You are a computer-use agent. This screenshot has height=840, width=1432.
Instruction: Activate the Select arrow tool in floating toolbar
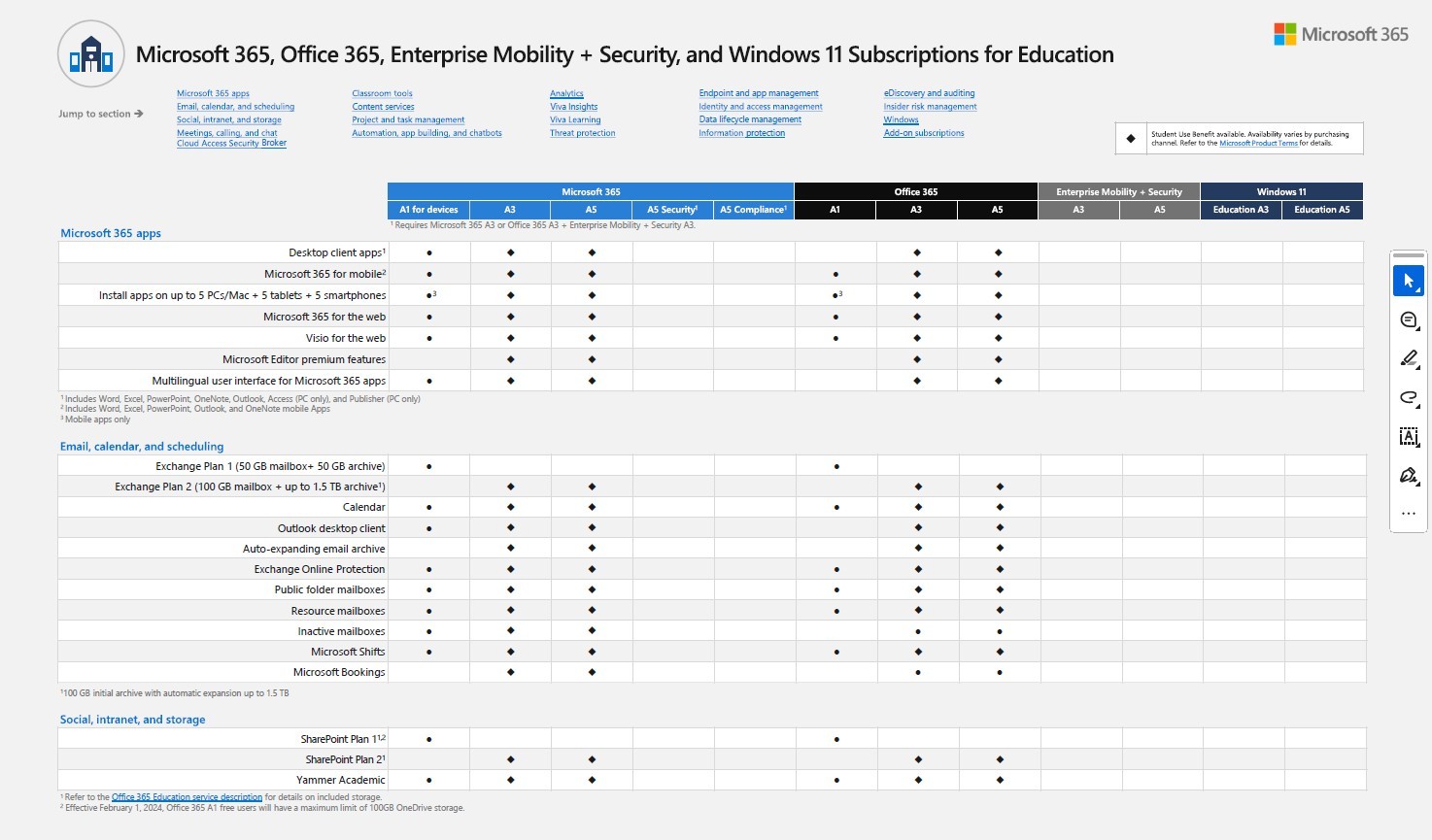tap(1409, 281)
